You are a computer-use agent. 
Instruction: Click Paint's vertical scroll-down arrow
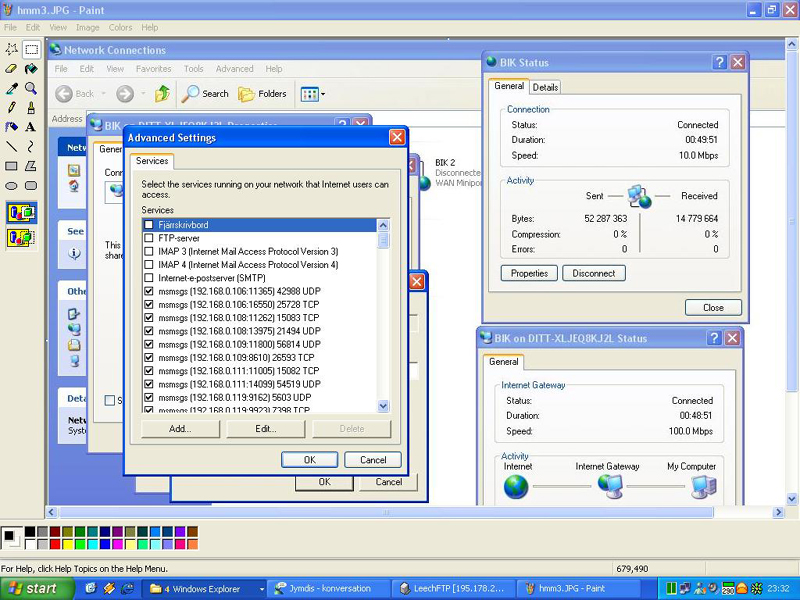click(x=792, y=498)
